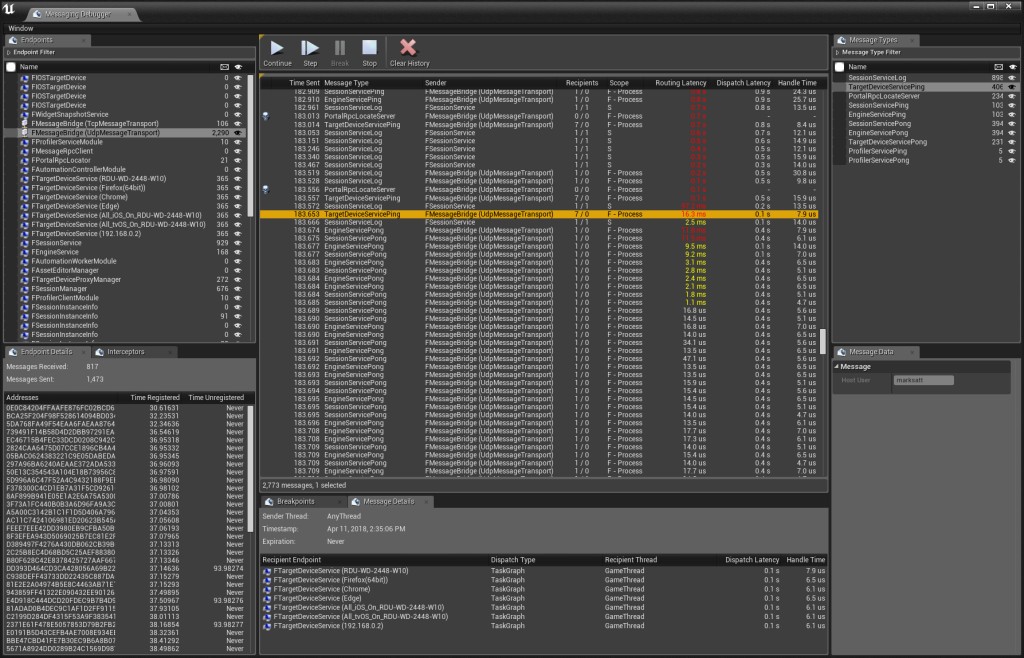Viewport: 1024px width, 658px height.
Task: Sort messages by the Scope column header
Action: click(619, 83)
